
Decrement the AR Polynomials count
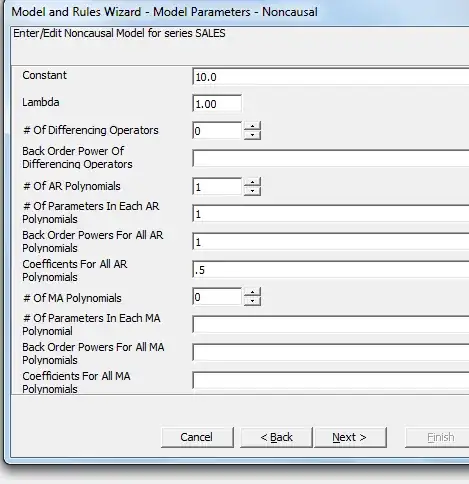point(252,191)
